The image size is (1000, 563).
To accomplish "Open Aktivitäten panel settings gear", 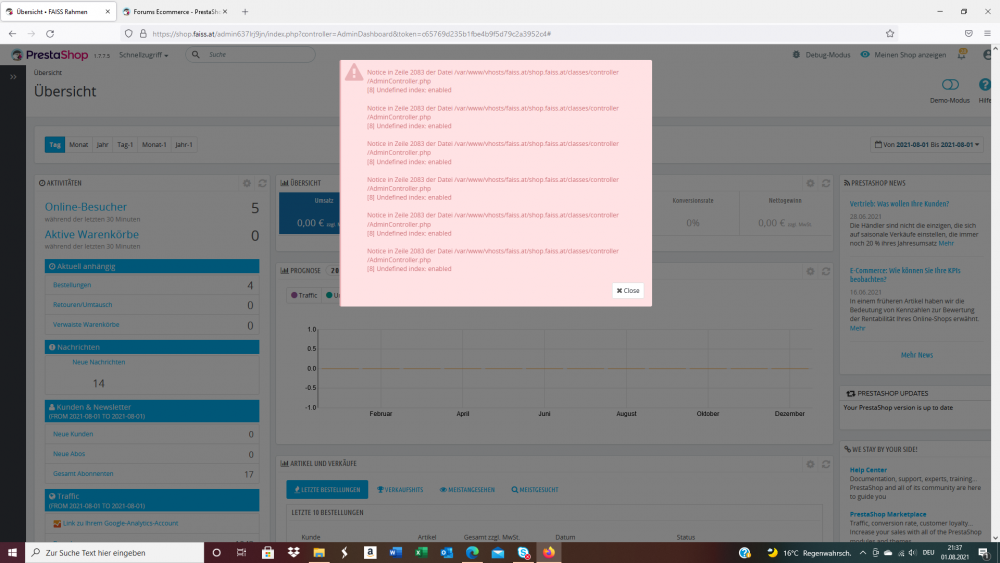I will click(x=247, y=184).
